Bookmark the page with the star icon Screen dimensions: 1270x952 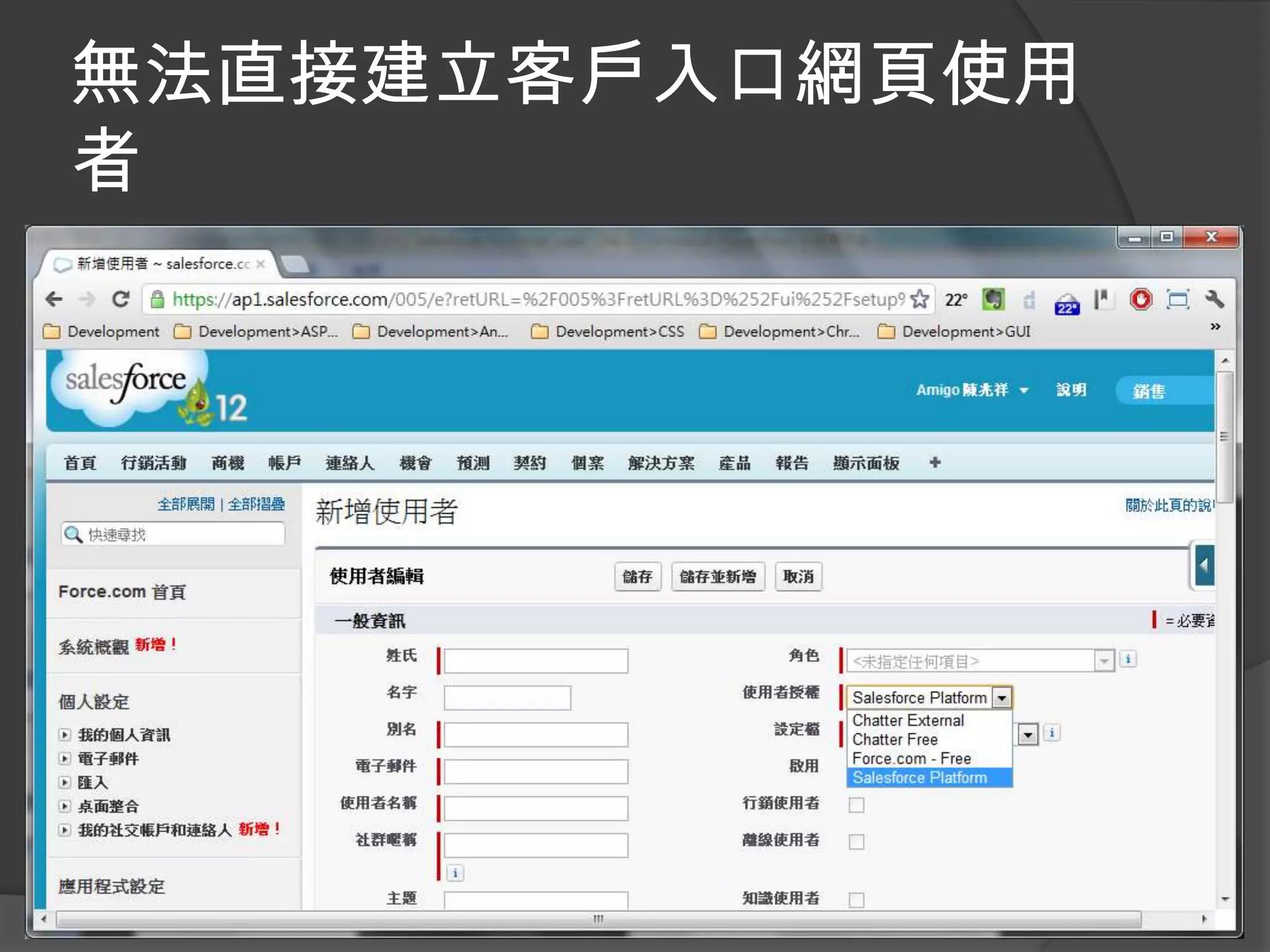click(x=920, y=299)
